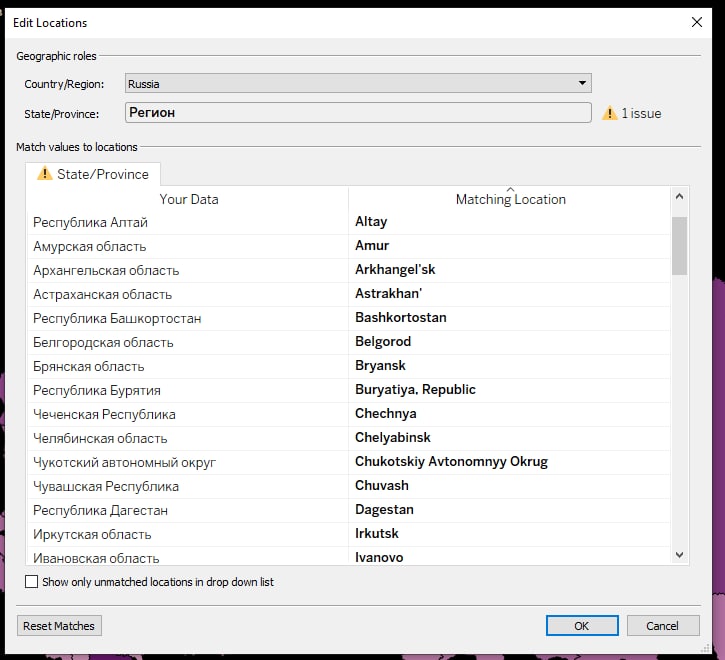Click warning icon on State/Province tab

point(44,174)
